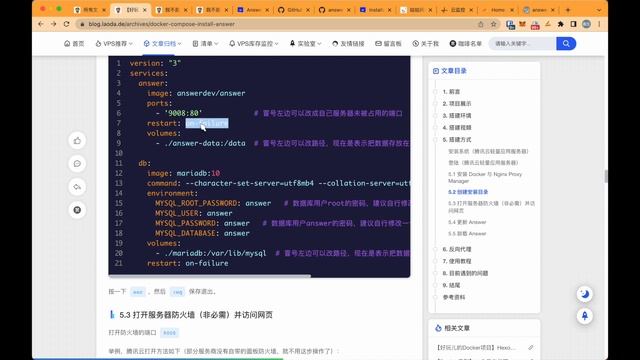Click the dark round floating sidebar button
The width and height of the screenshot is (640, 360).
click(77, 210)
